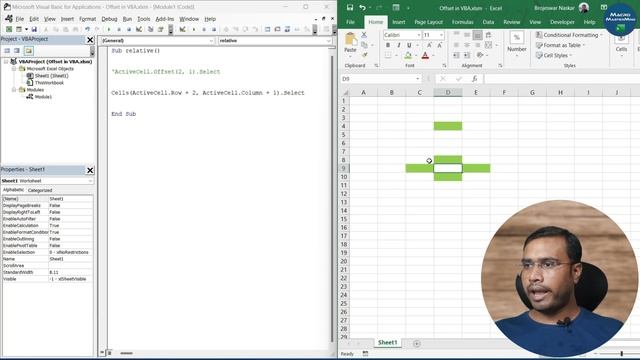Toggle Center horizontal alignment icon
640x360 pixels.
[x=467, y=45]
